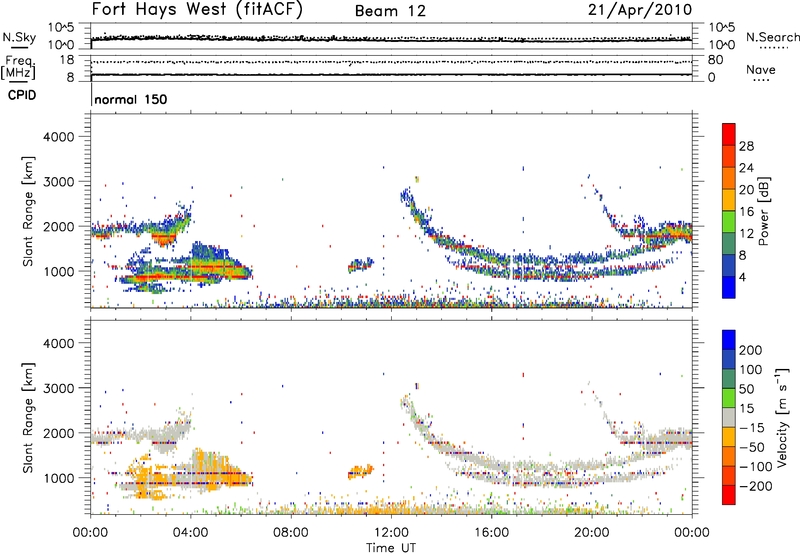This screenshot has width=800, height=554.
Task: Click the "Velocity [m s-1]" colorbar title
Action: 782,417
